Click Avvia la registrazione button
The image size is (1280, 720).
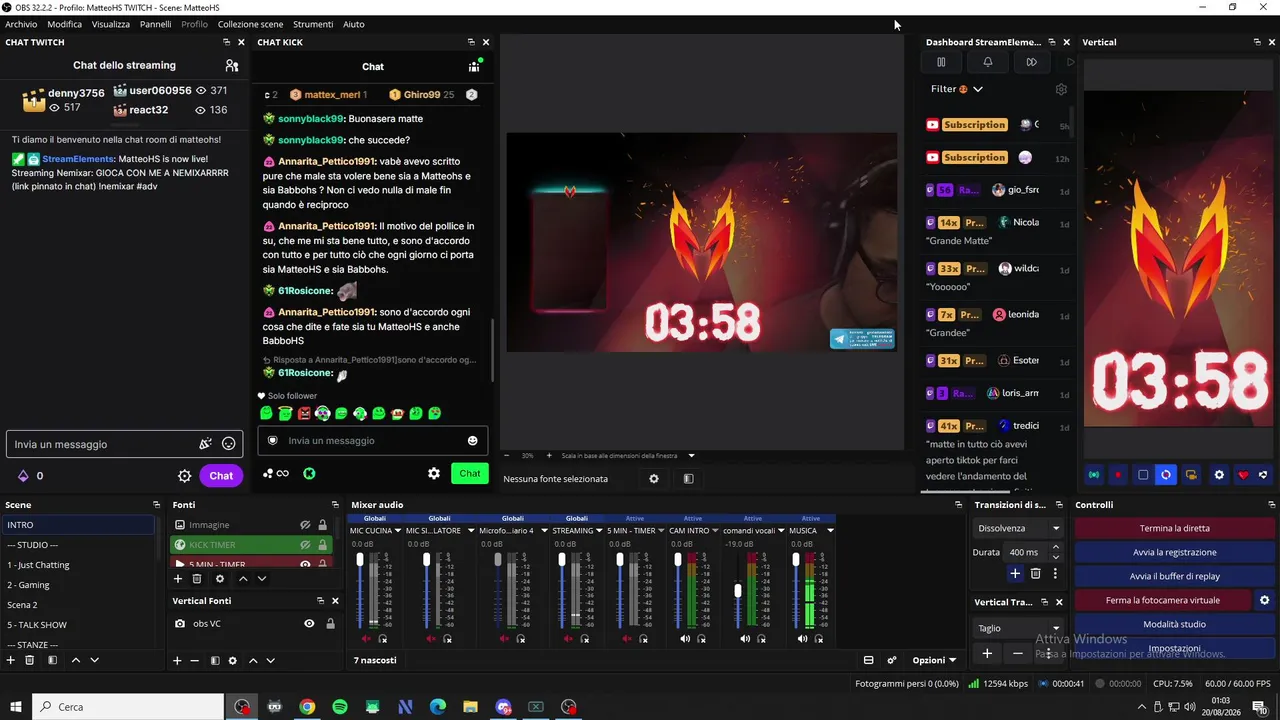(1175, 552)
